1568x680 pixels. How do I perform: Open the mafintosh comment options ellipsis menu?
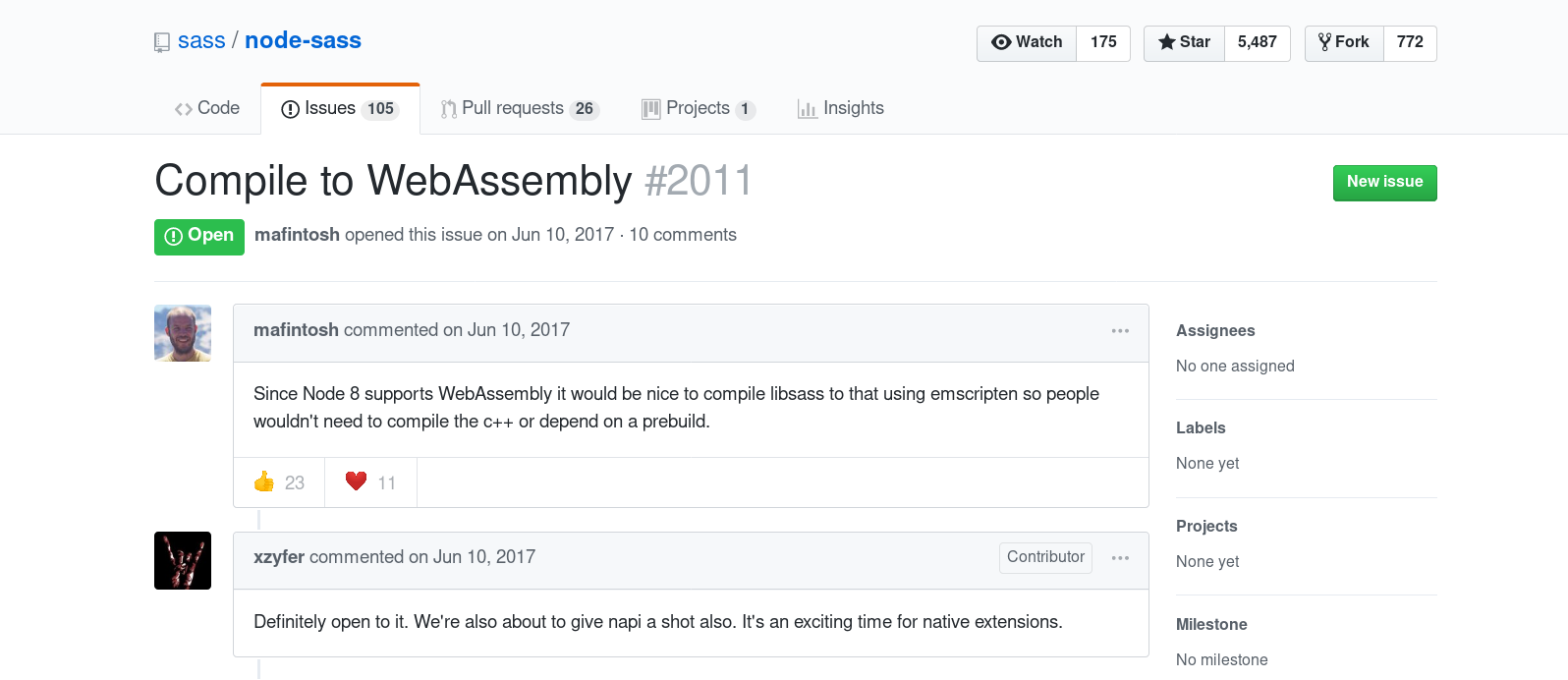click(1120, 331)
